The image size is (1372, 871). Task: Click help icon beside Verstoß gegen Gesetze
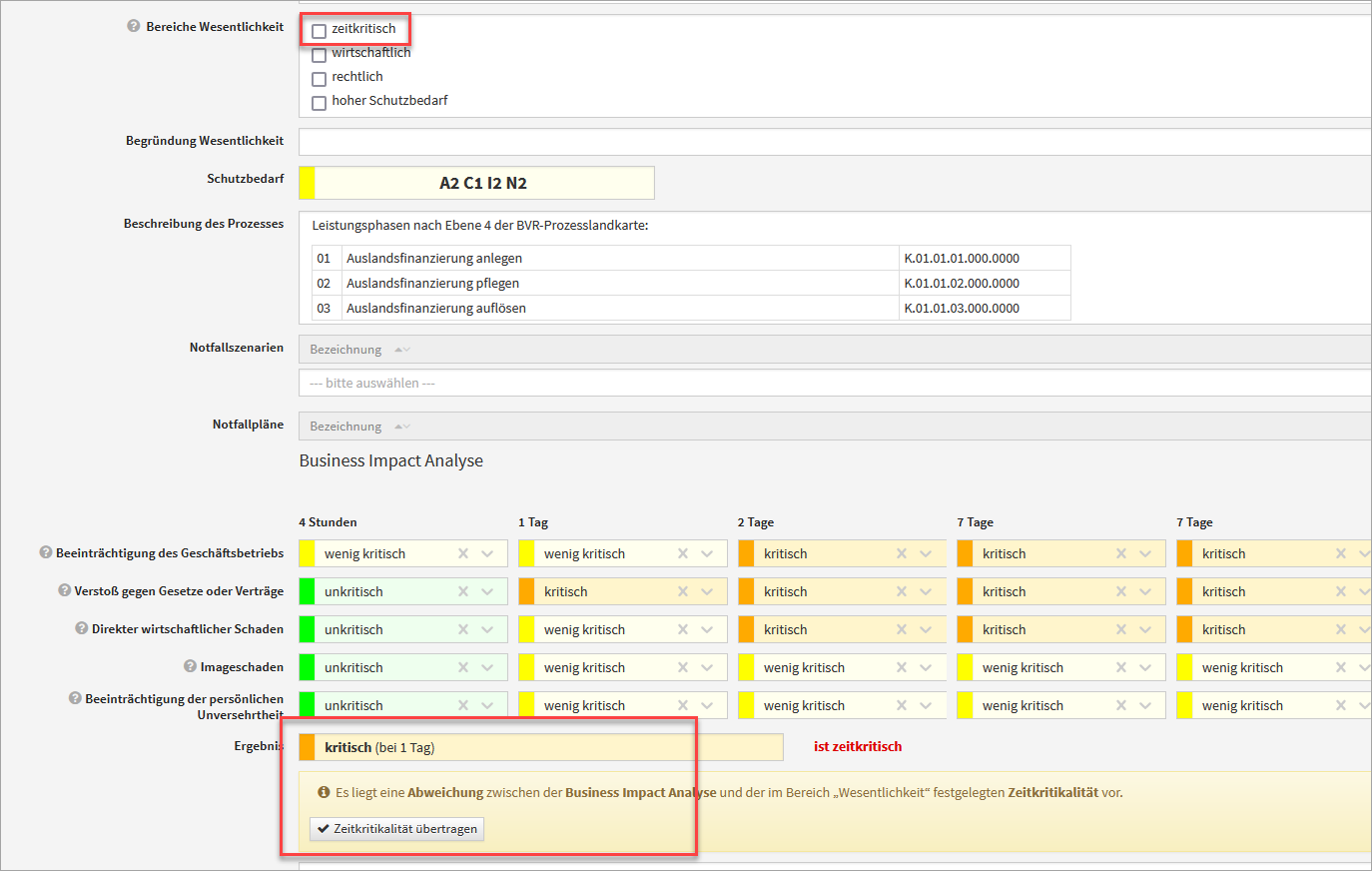click(64, 590)
